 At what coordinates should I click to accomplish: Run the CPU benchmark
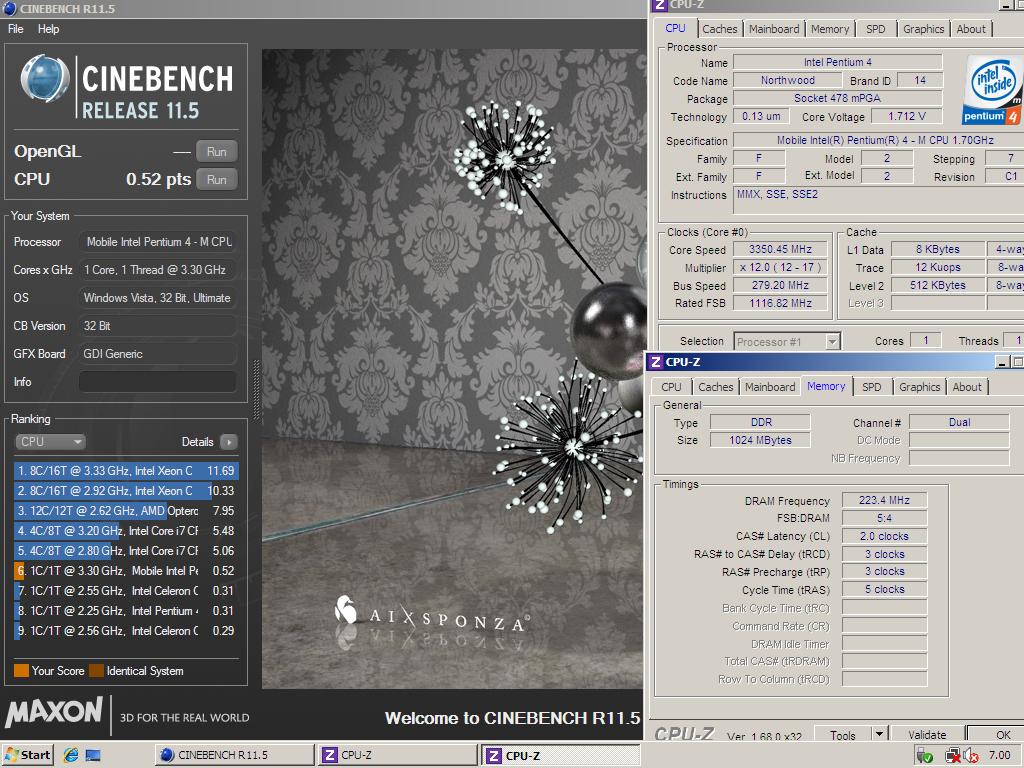[217, 180]
